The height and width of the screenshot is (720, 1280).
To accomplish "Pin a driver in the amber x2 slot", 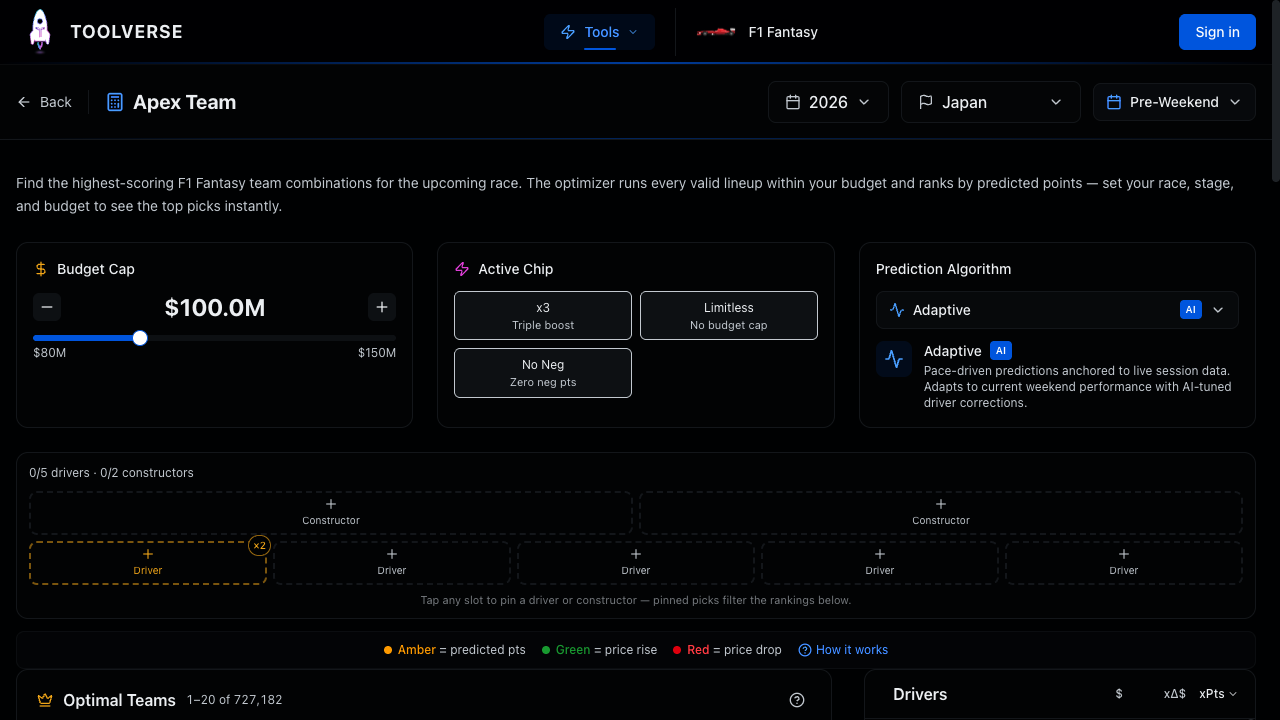I will tap(148, 562).
